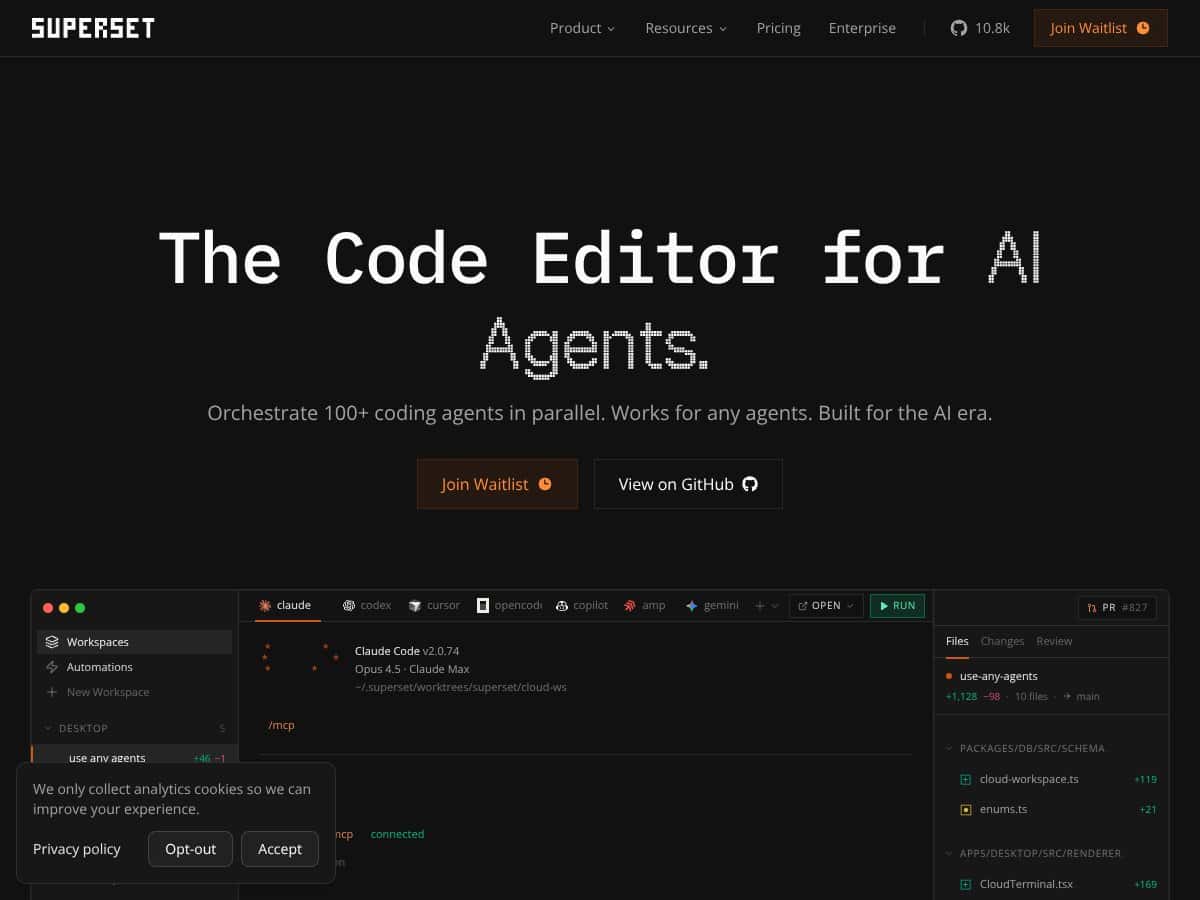Click the copilot agent icon
Viewport: 1200px width, 900px height.
coord(563,605)
